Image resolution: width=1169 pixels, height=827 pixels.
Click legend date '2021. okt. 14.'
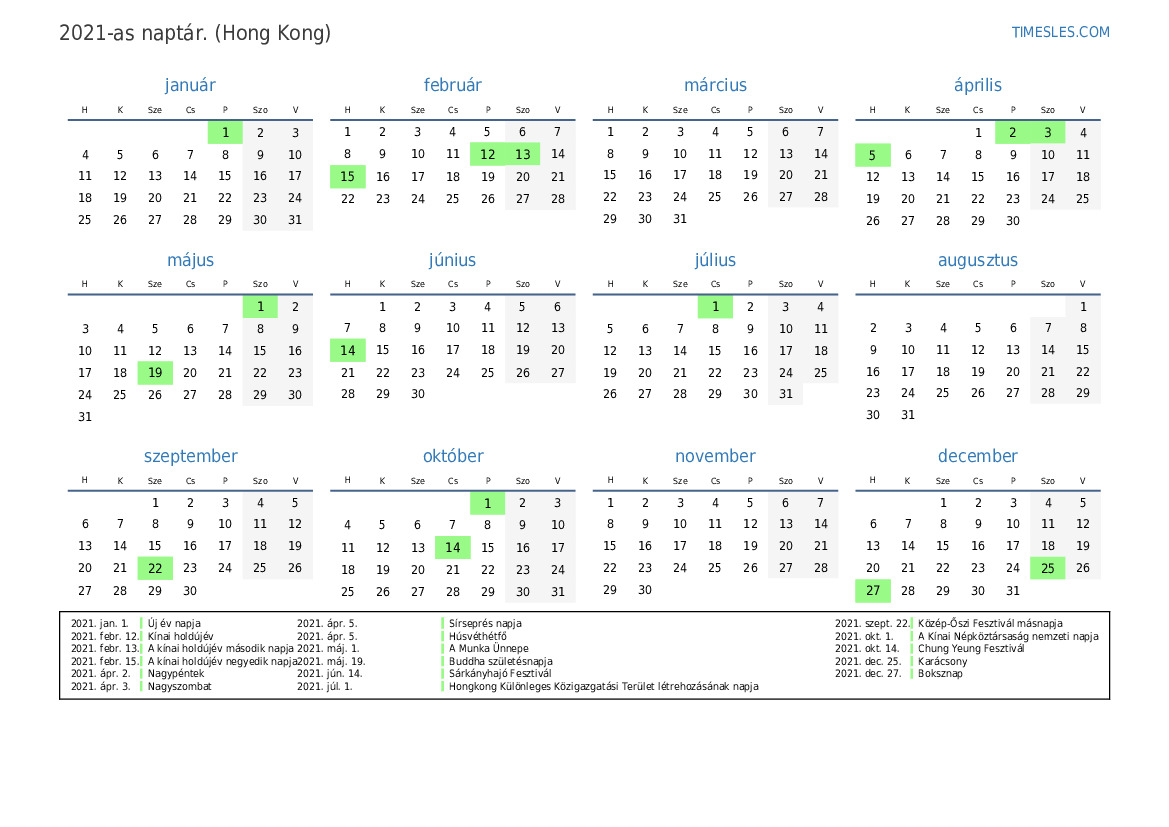(x=867, y=649)
